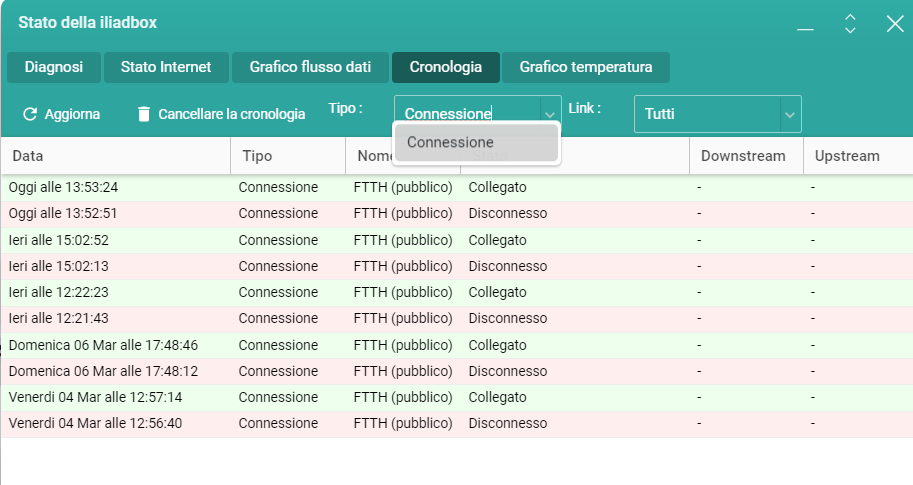This screenshot has width=913, height=485.
Task: Sort by the Downstream column header
Action: (x=746, y=155)
